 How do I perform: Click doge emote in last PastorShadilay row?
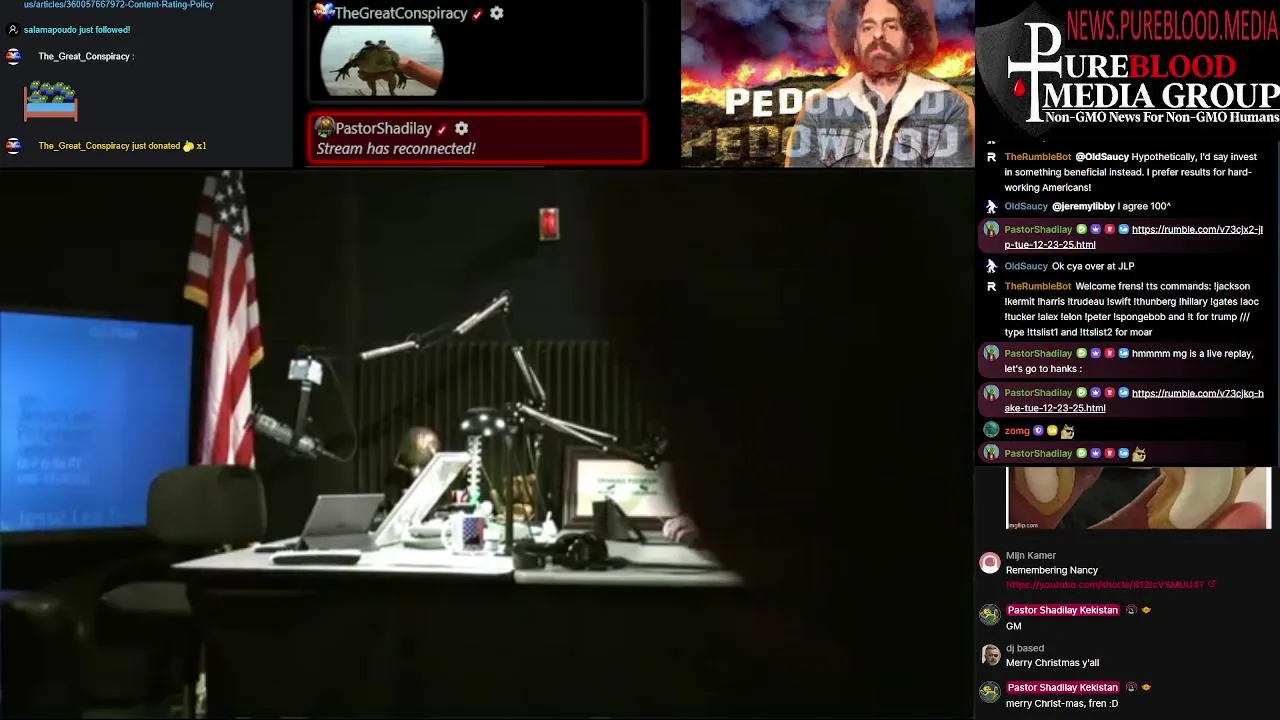click(1138, 453)
